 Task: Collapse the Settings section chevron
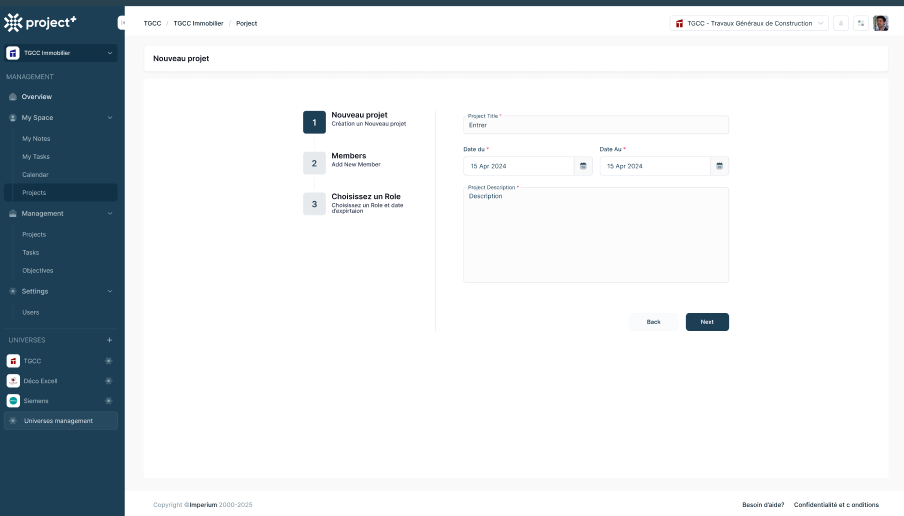[110, 291]
